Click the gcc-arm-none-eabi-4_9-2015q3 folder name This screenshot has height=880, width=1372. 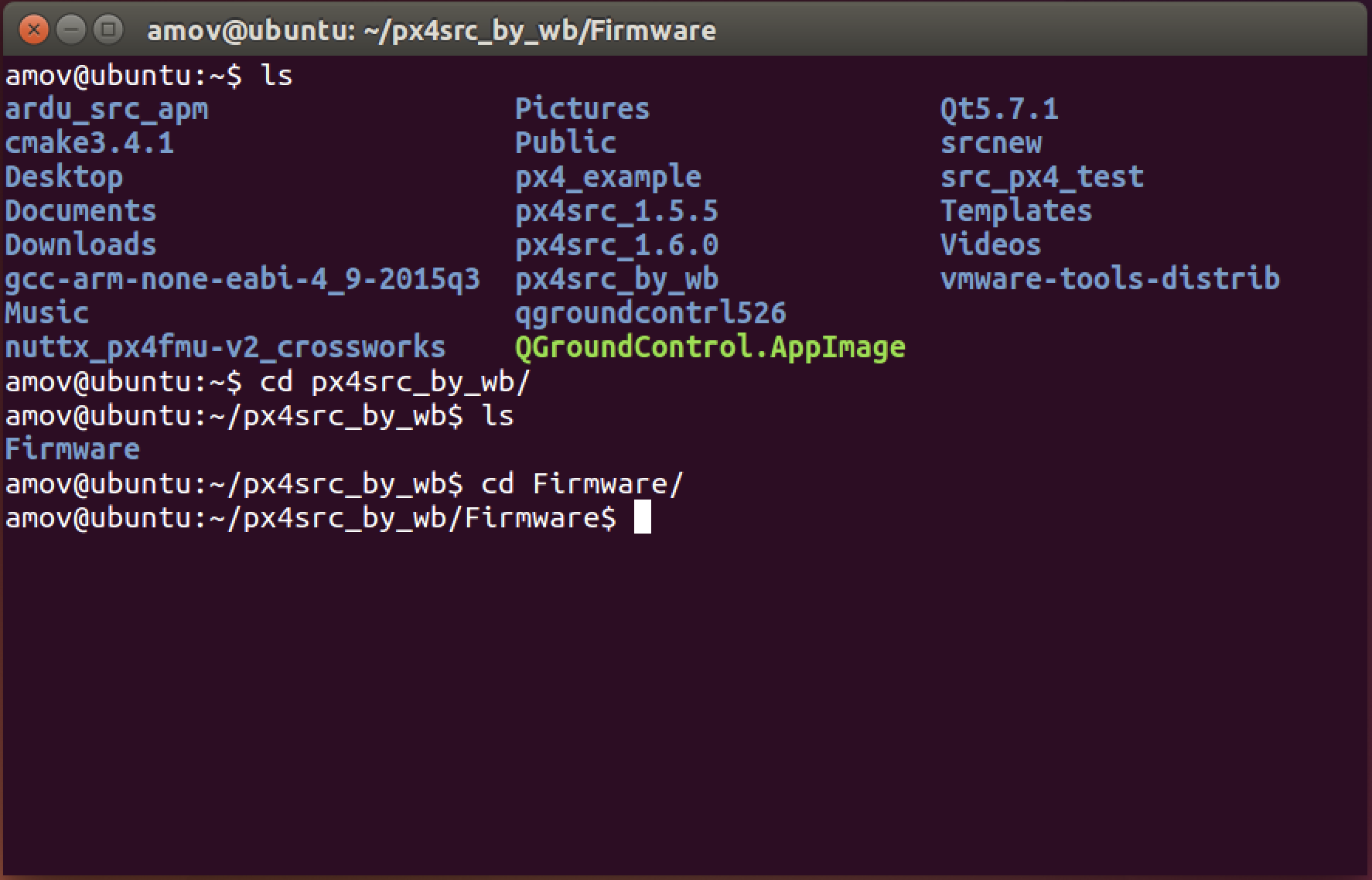tap(242, 279)
